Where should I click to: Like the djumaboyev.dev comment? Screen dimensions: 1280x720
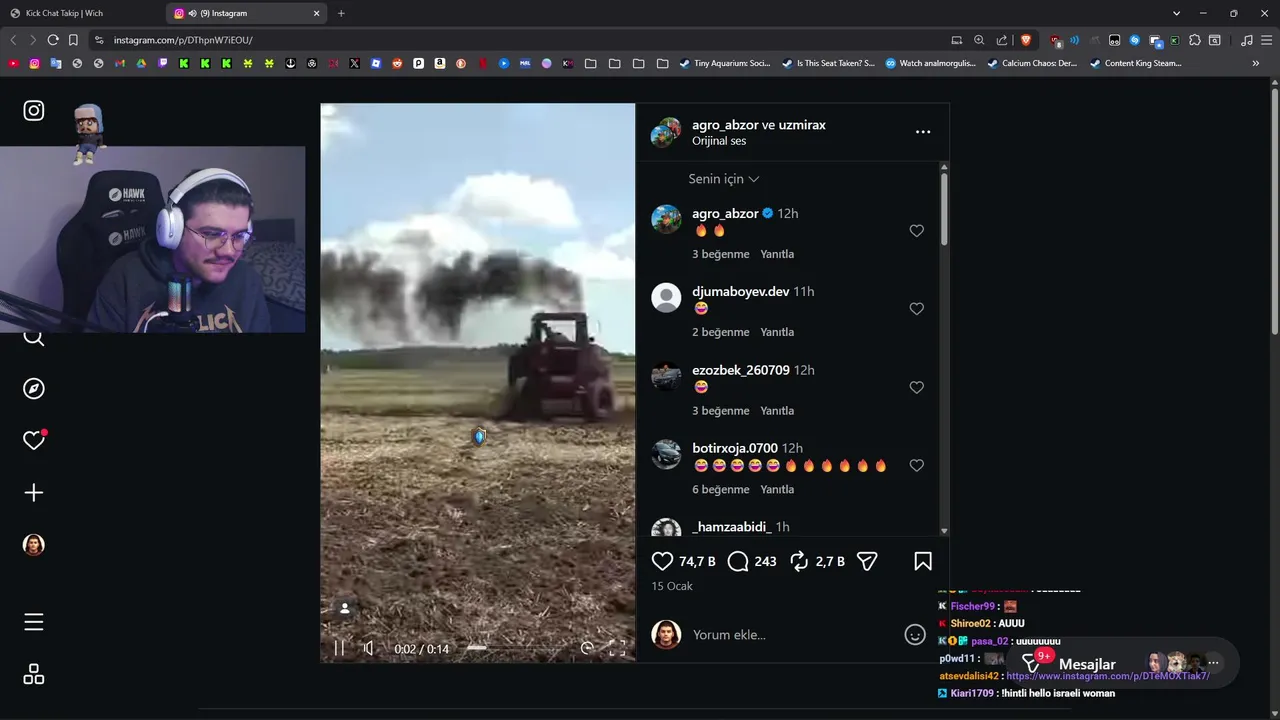(x=916, y=309)
